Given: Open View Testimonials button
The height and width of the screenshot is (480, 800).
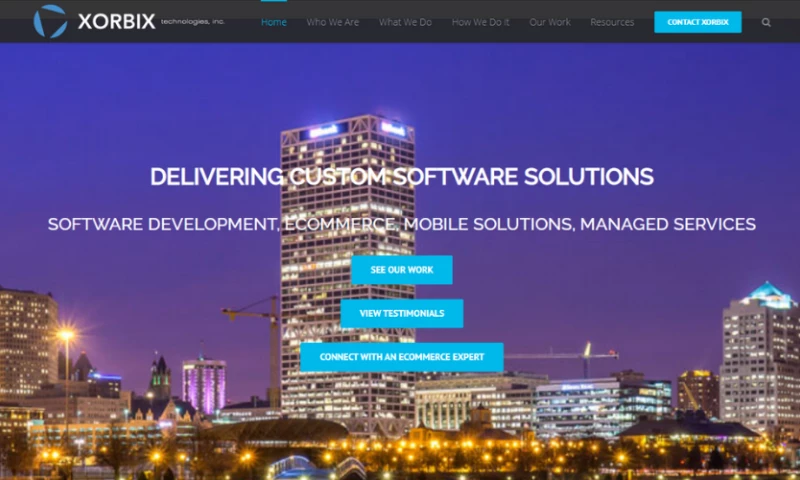Looking at the screenshot, I should [401, 313].
